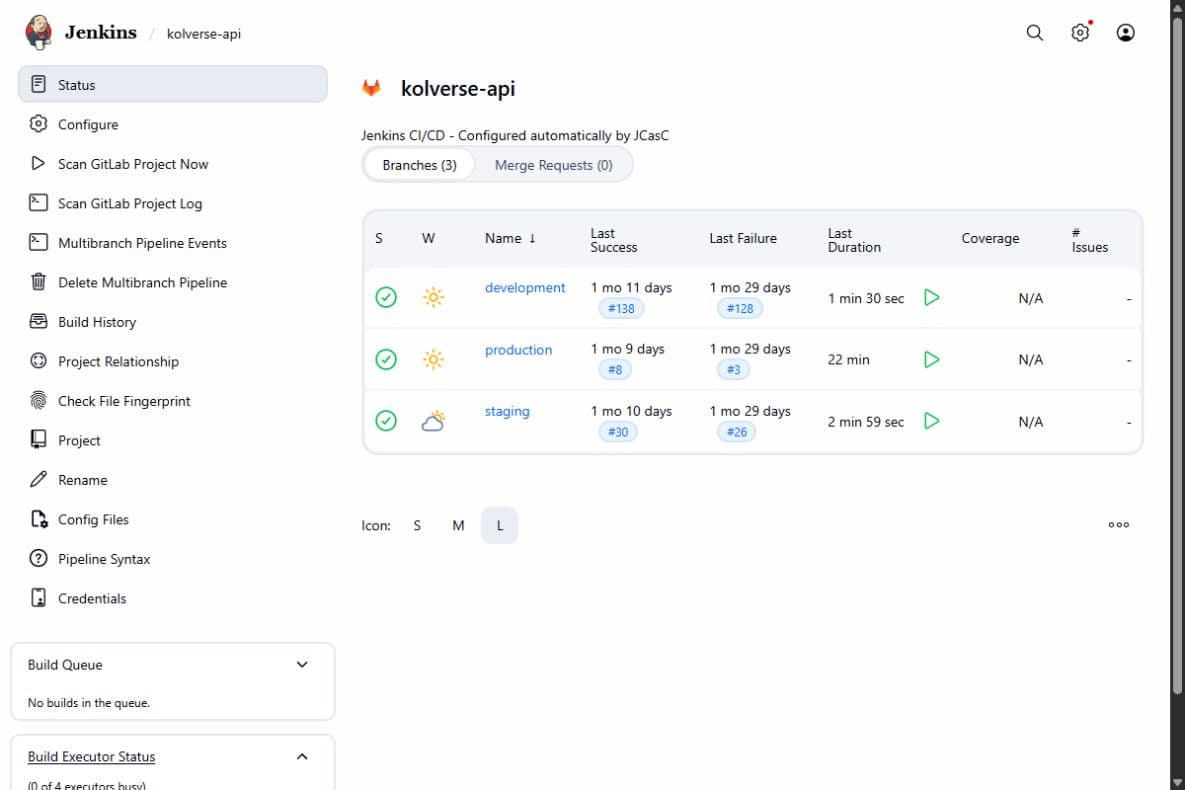Viewport: 1185px width, 790px height.
Task: Open failed build #128 badge
Action: (740, 308)
